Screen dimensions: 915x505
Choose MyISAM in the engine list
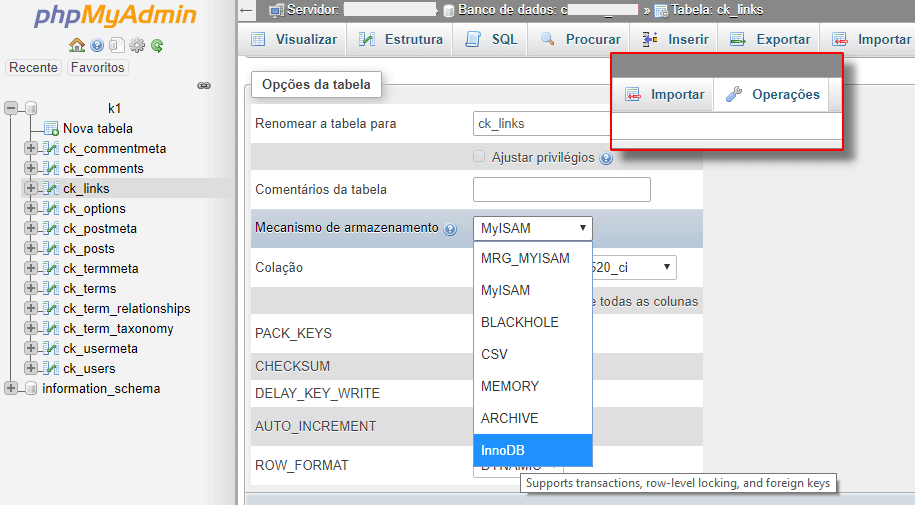click(x=533, y=290)
